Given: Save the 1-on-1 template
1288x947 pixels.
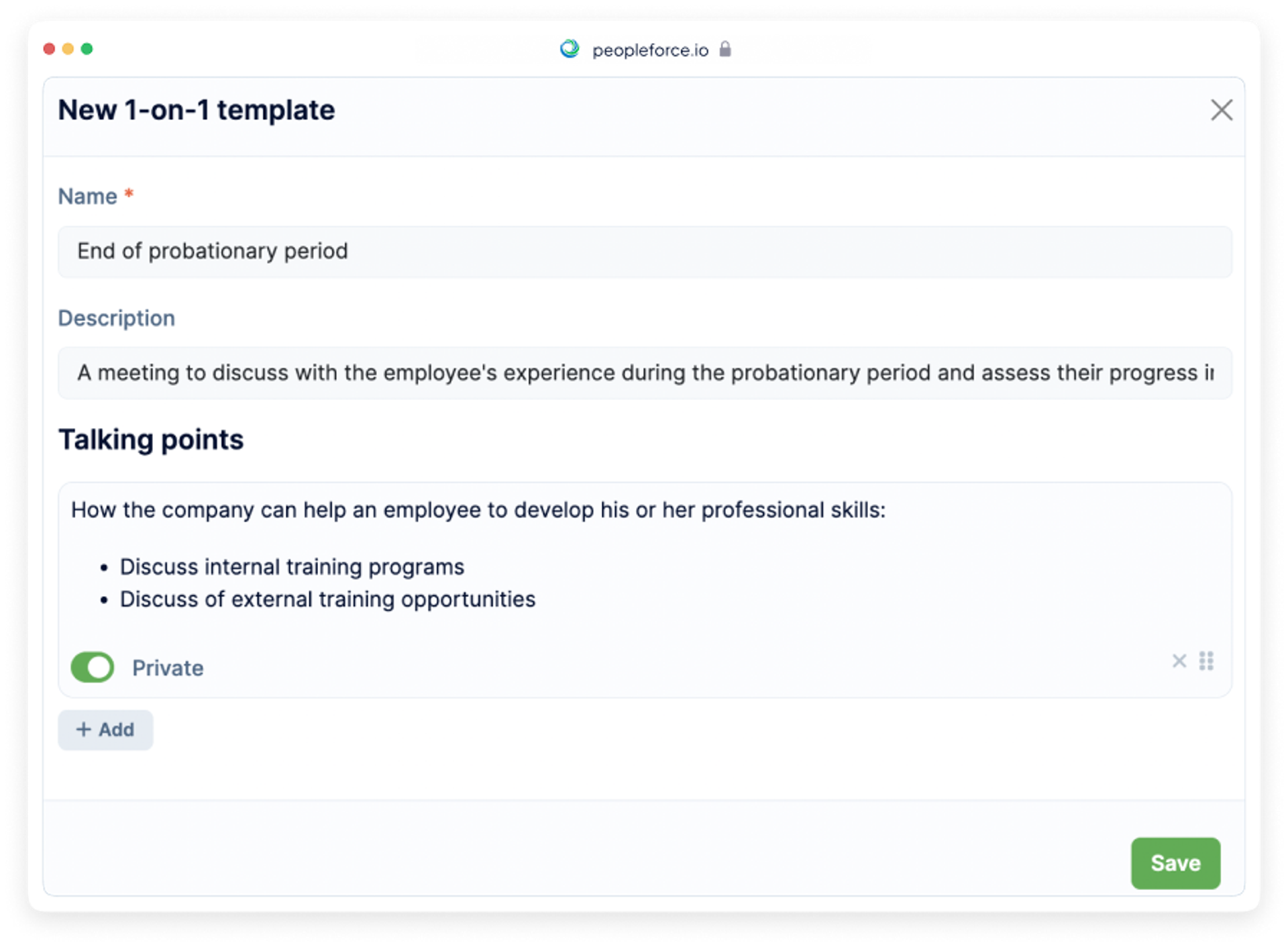Looking at the screenshot, I should click(1175, 863).
